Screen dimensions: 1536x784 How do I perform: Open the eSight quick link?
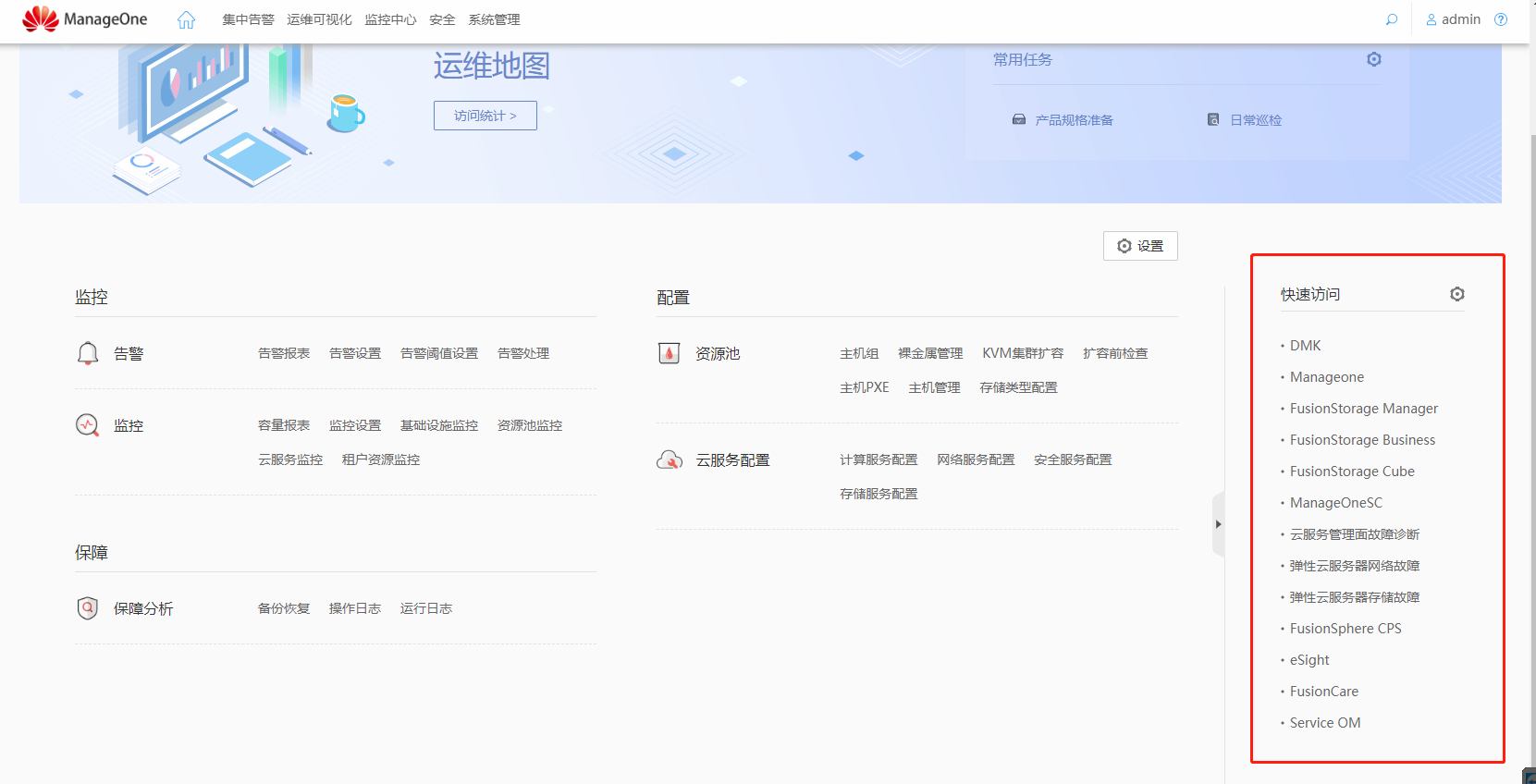coord(1309,660)
